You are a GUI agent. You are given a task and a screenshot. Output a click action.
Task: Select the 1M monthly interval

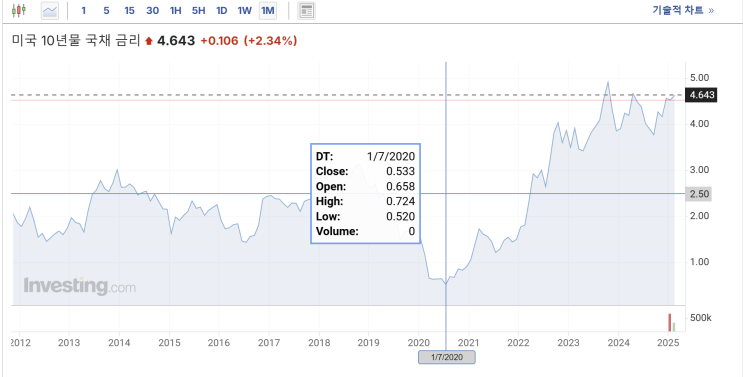coord(268,10)
